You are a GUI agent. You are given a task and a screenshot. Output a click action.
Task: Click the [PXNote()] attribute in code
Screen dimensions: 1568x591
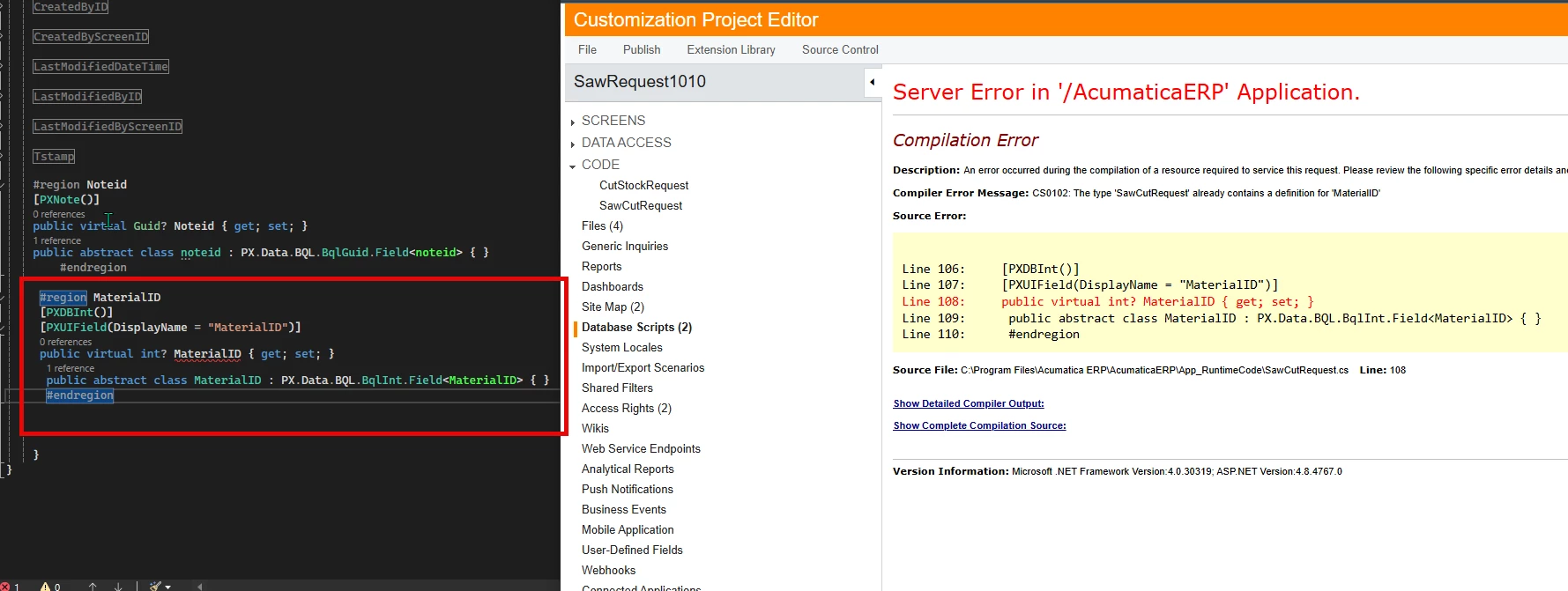click(66, 200)
